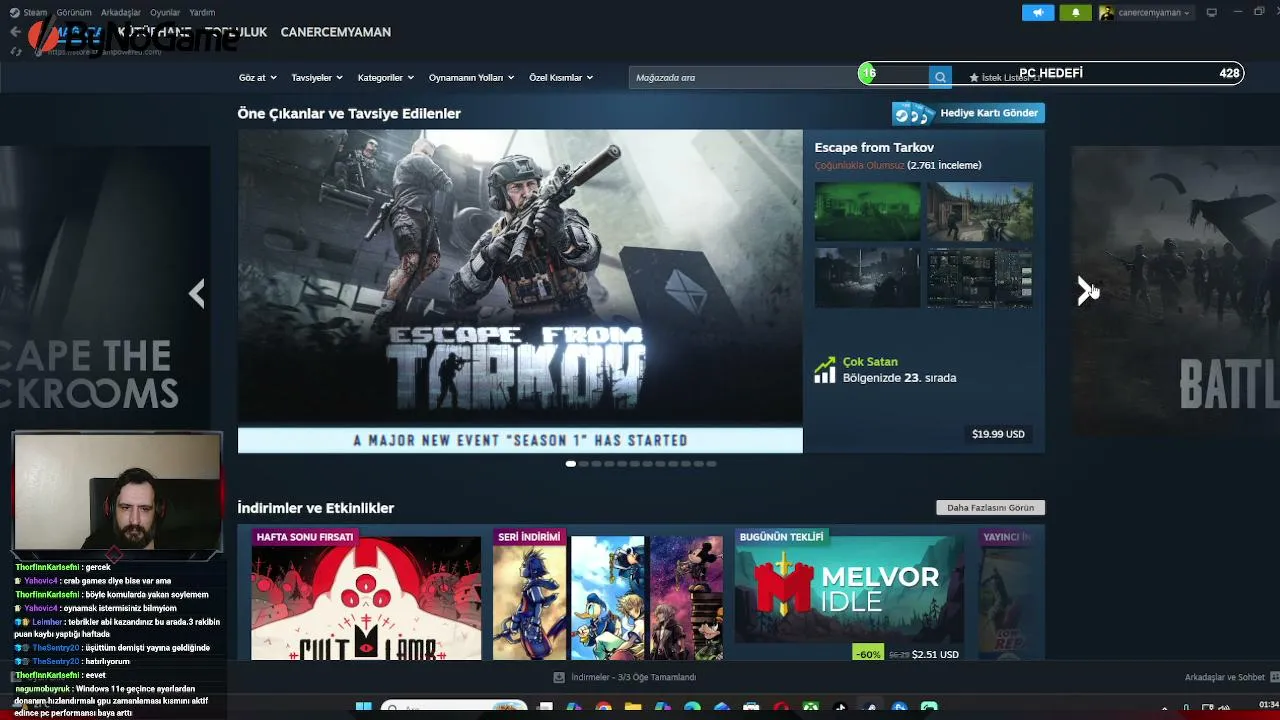
Task: Open the Steam announcements megaphone
Action: point(1038,12)
